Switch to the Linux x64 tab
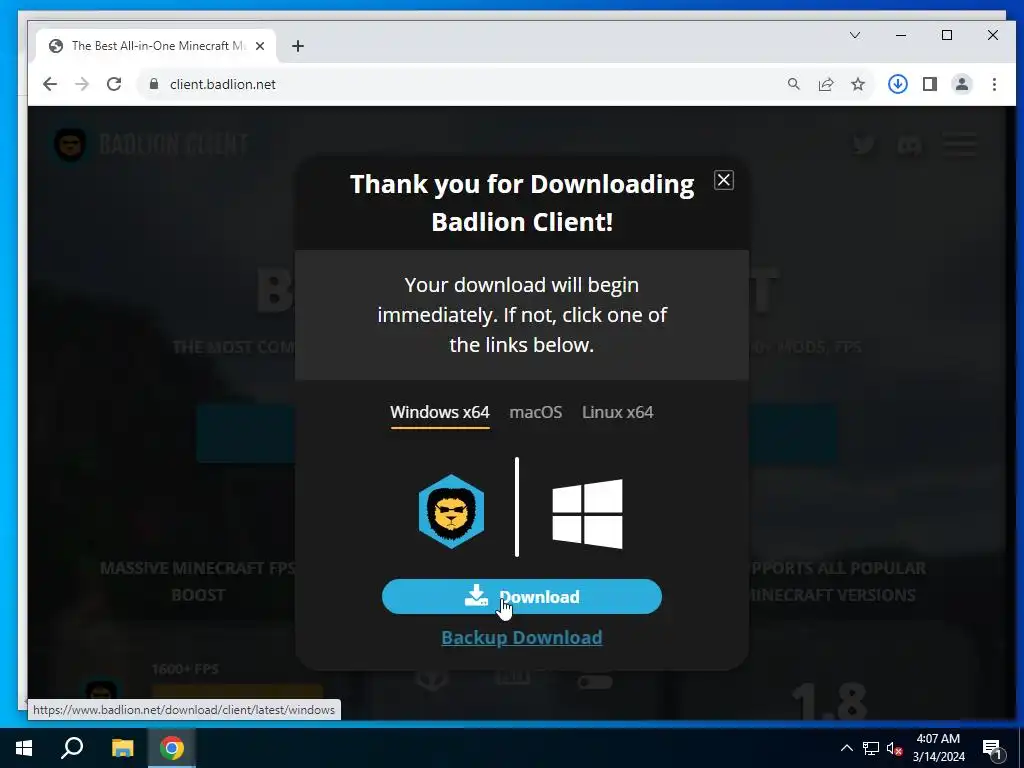 617,413
